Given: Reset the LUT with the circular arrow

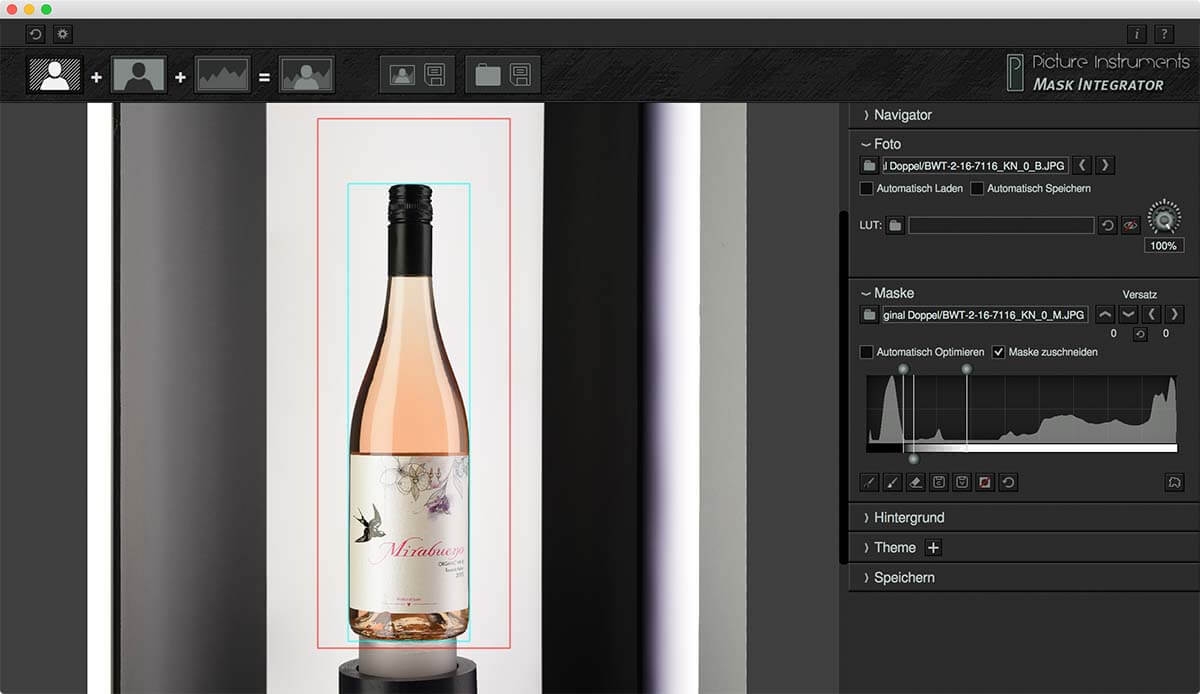Looking at the screenshot, I should (1107, 226).
